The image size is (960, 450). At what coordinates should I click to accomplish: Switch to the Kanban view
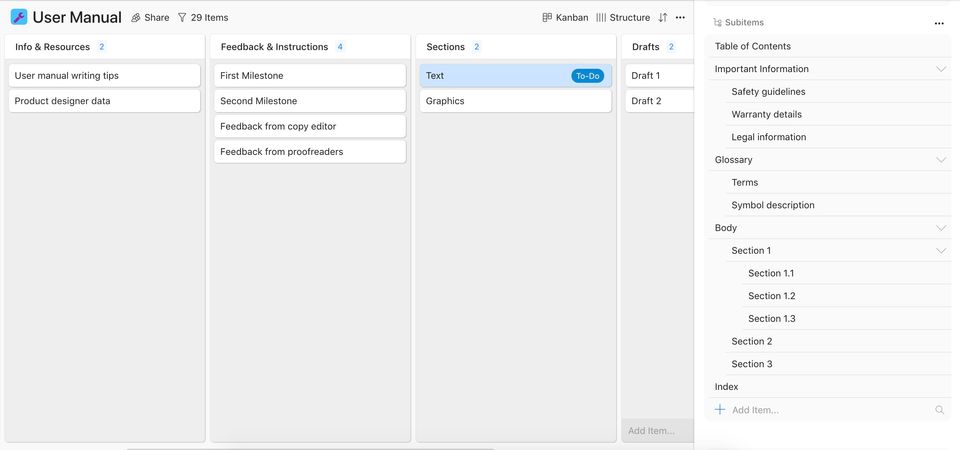pyautogui.click(x=565, y=18)
